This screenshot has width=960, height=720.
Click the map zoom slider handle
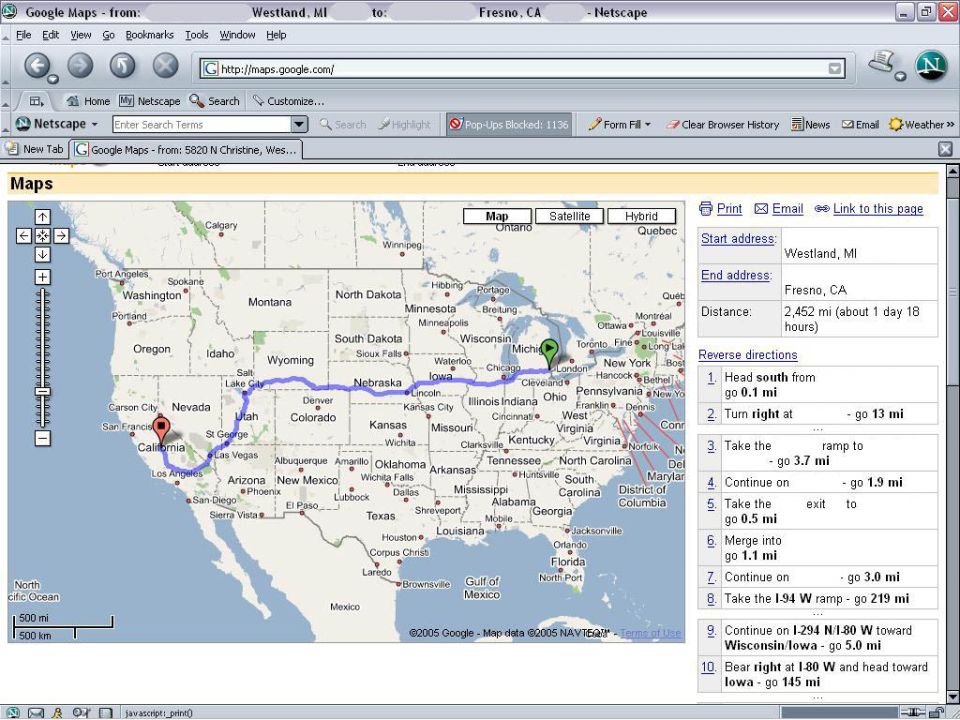(x=42, y=391)
